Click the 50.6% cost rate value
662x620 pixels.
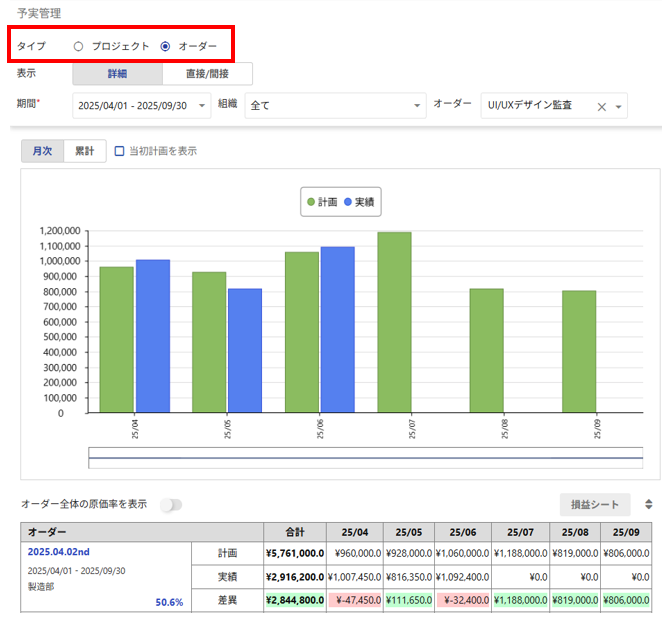coord(169,602)
